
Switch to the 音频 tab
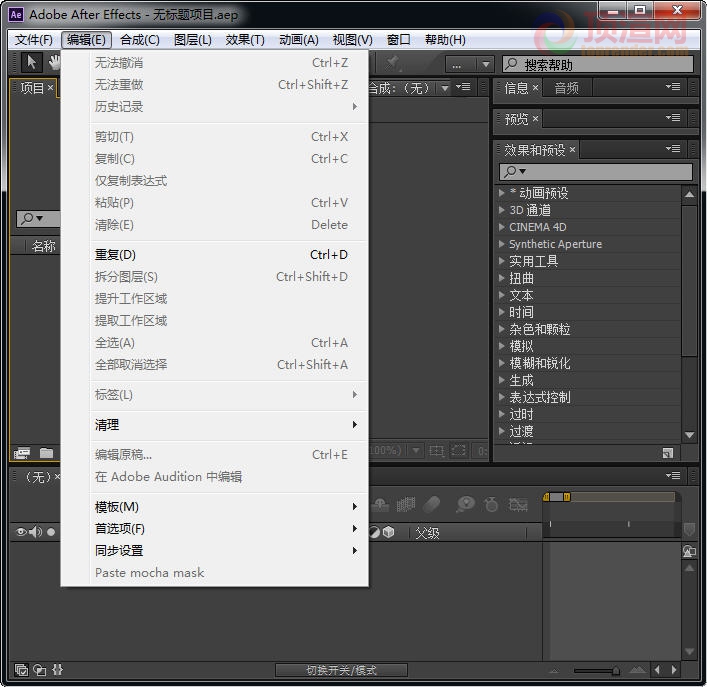pos(566,88)
